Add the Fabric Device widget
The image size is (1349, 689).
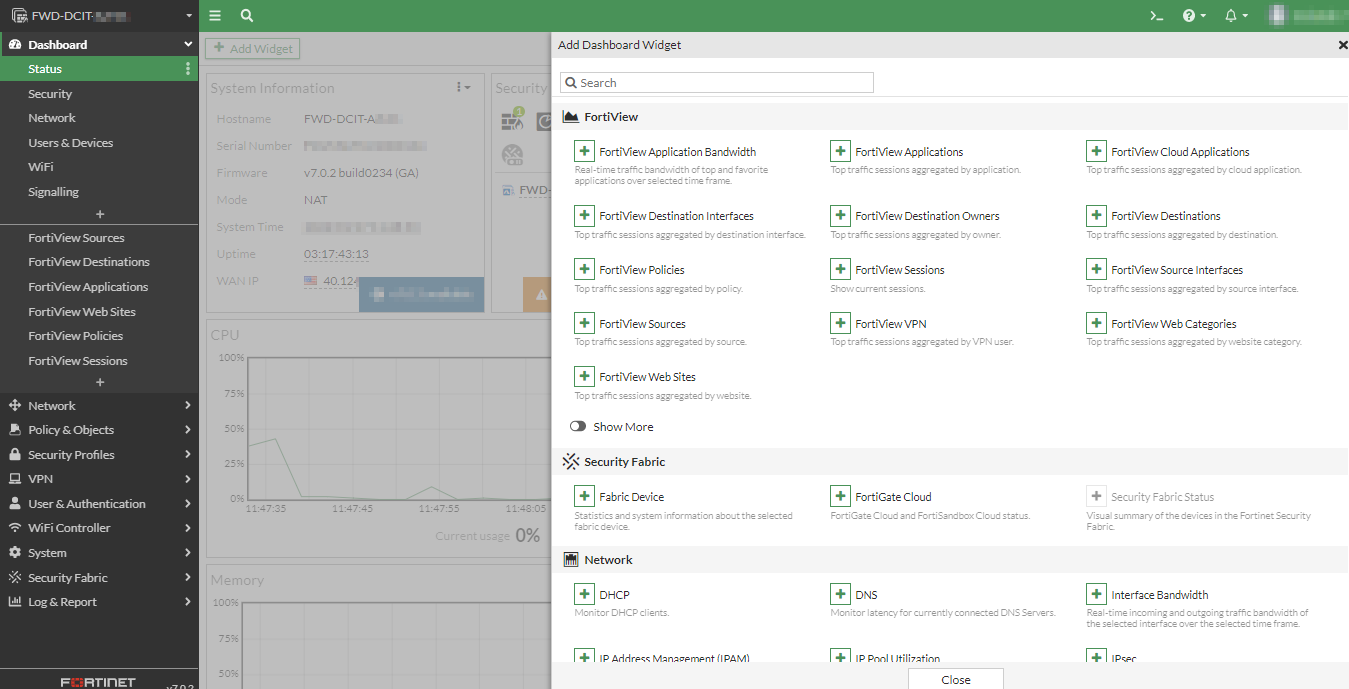tap(585, 496)
